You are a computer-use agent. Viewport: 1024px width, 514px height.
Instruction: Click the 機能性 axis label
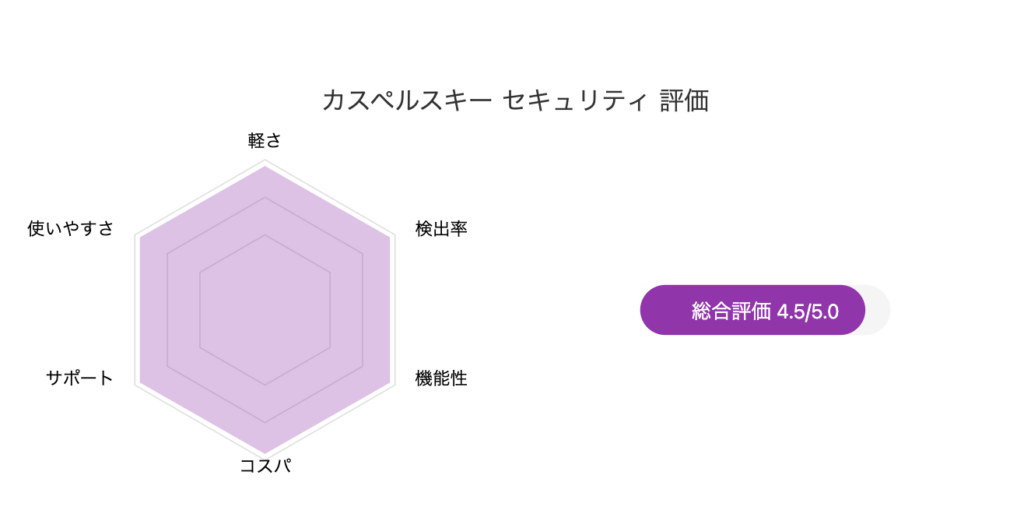click(441, 378)
